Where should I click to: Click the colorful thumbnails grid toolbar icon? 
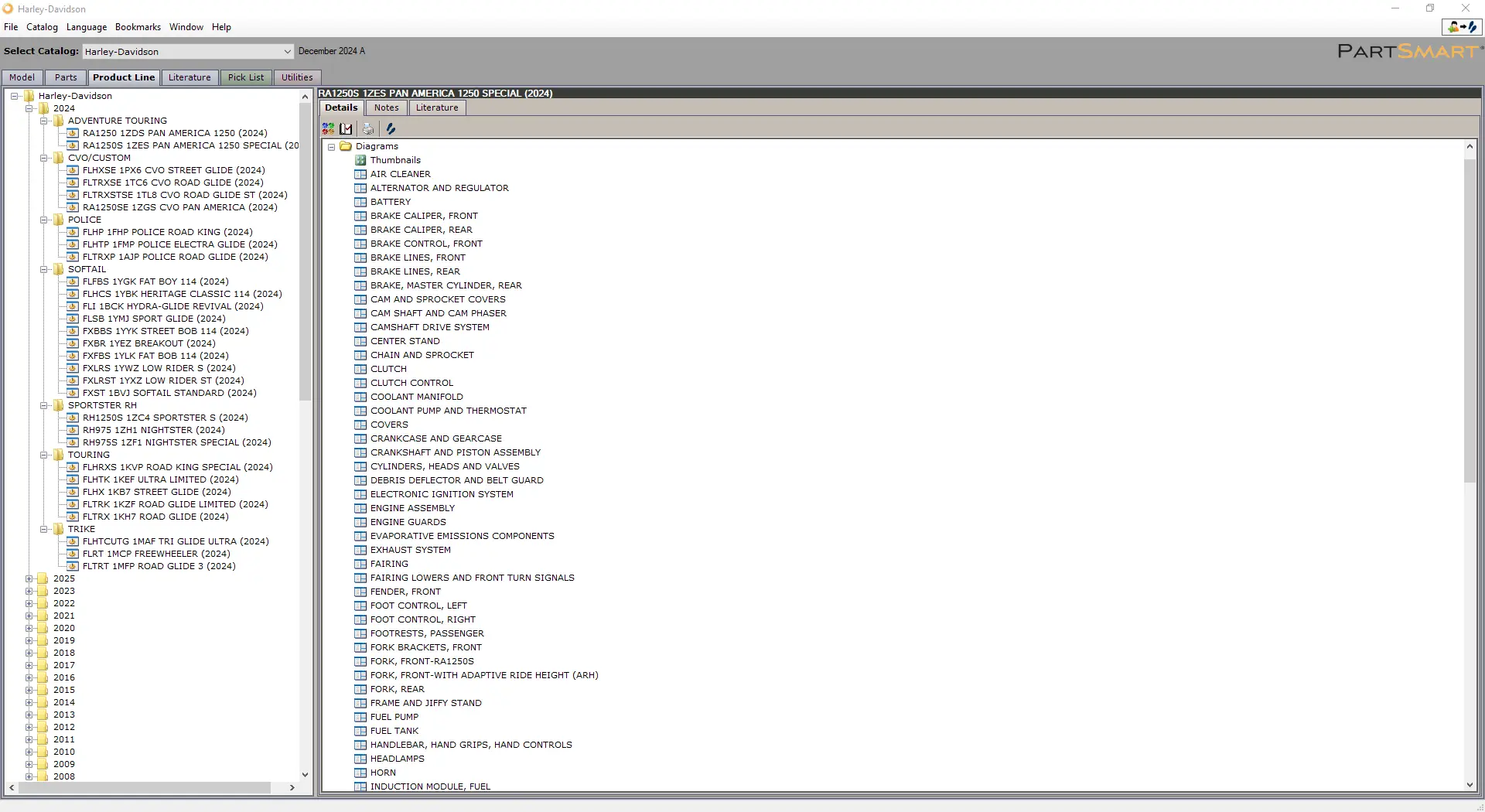(329, 129)
